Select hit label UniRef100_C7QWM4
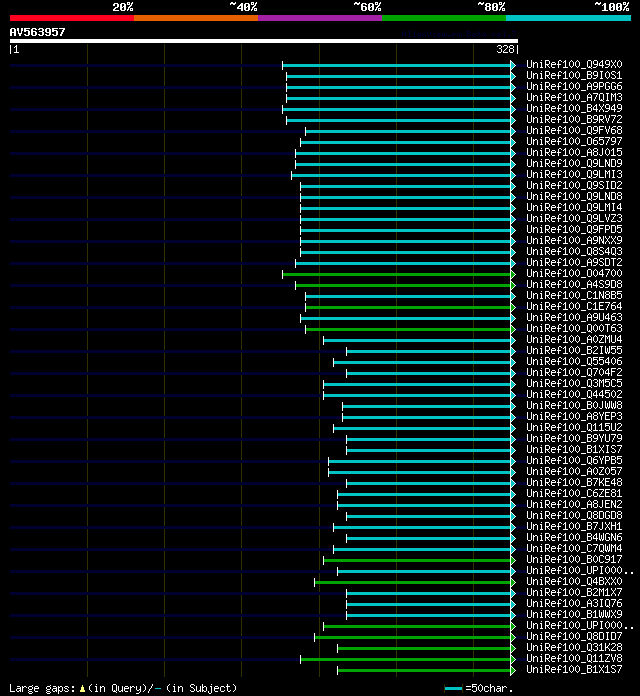The image size is (640, 696). click(x=574, y=548)
